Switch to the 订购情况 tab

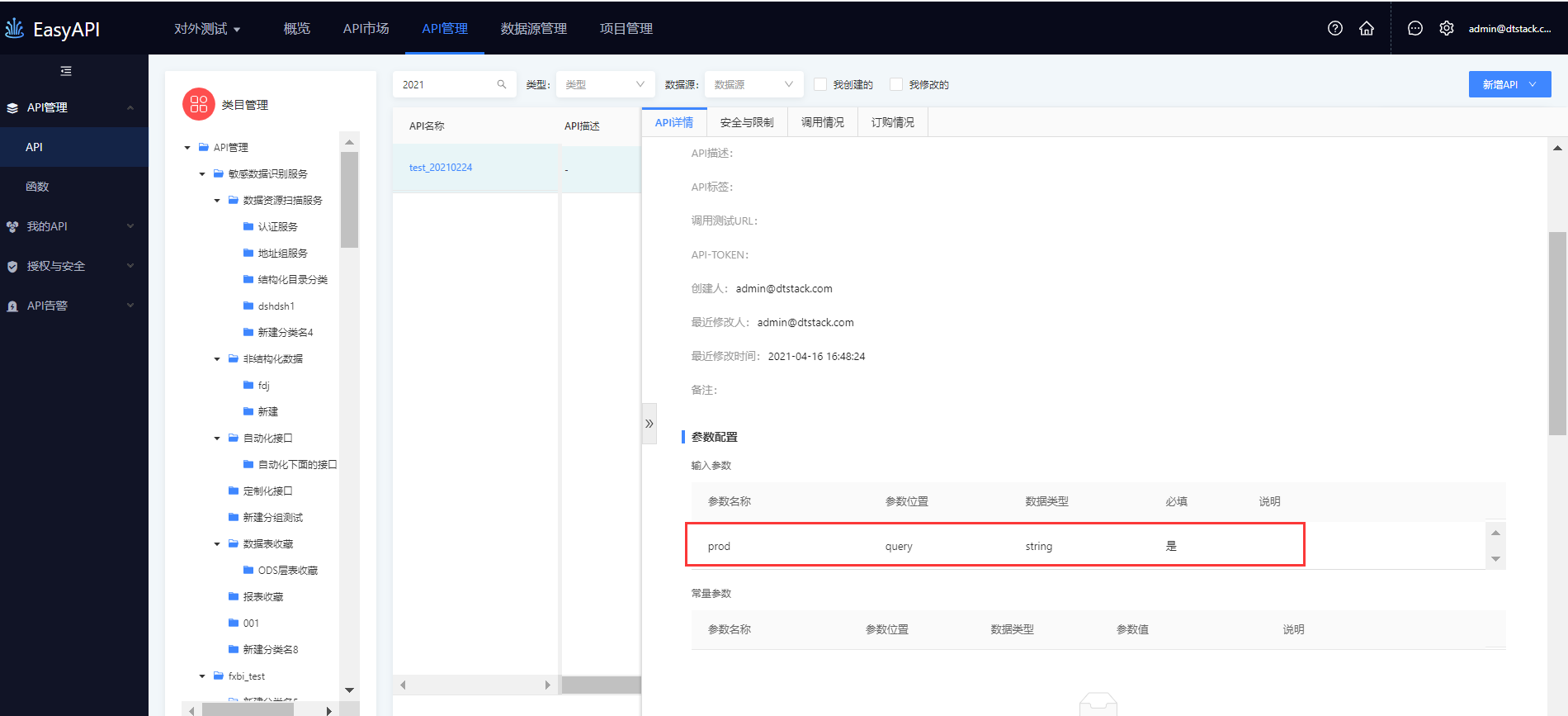click(893, 122)
